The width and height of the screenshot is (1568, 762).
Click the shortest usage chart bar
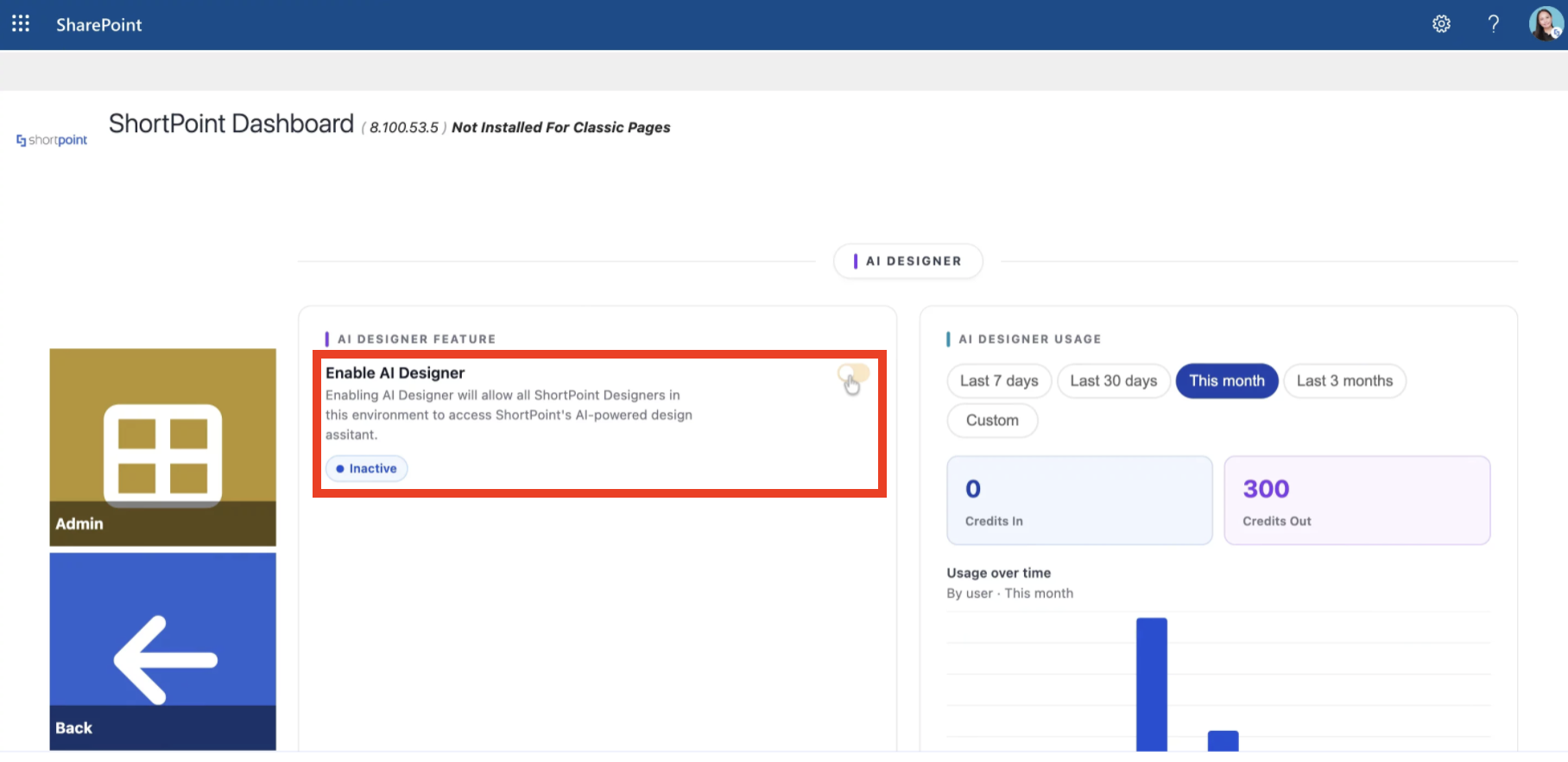1223,740
